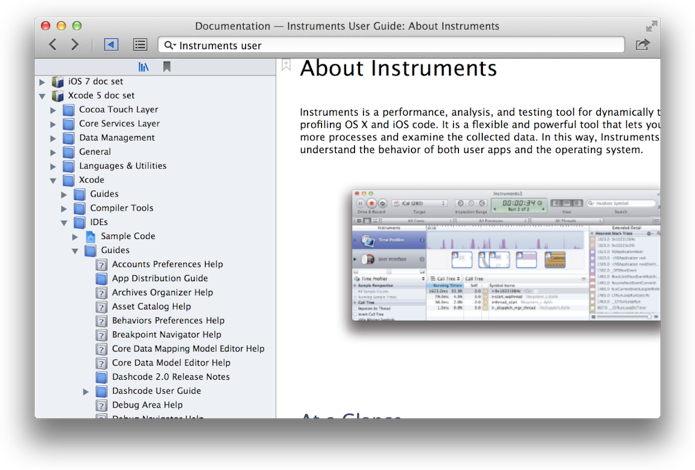This screenshot has width=695, height=470.
Task: Show the table of contents list button
Action: pos(140,44)
